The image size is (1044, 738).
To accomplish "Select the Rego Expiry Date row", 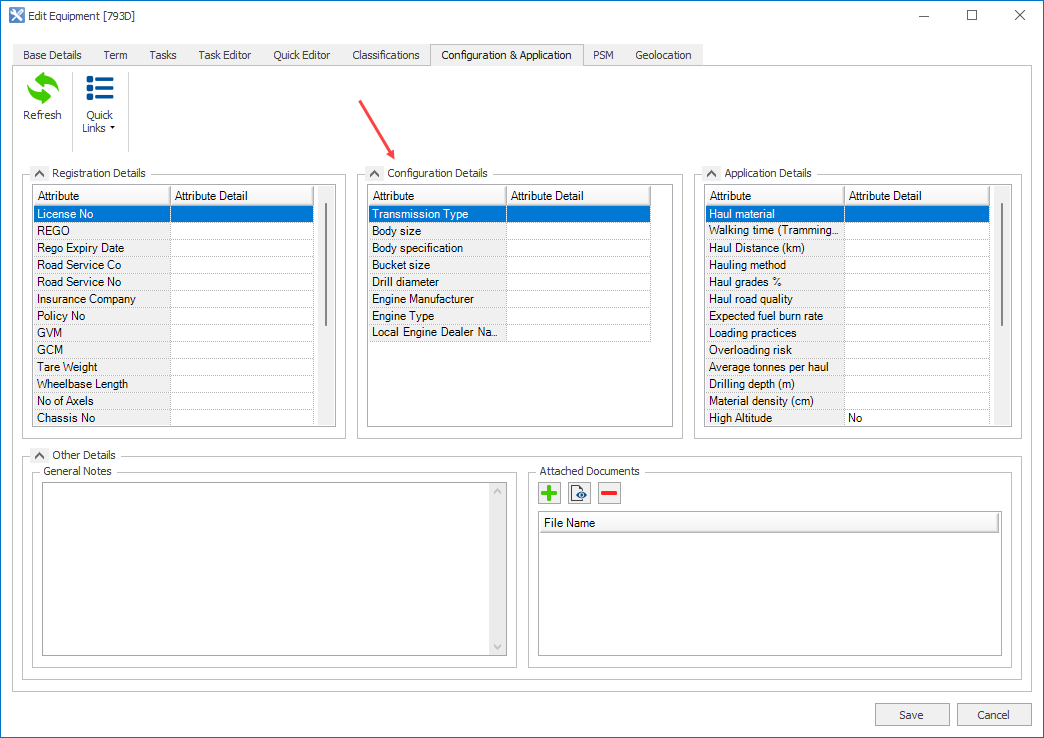I will click(173, 248).
